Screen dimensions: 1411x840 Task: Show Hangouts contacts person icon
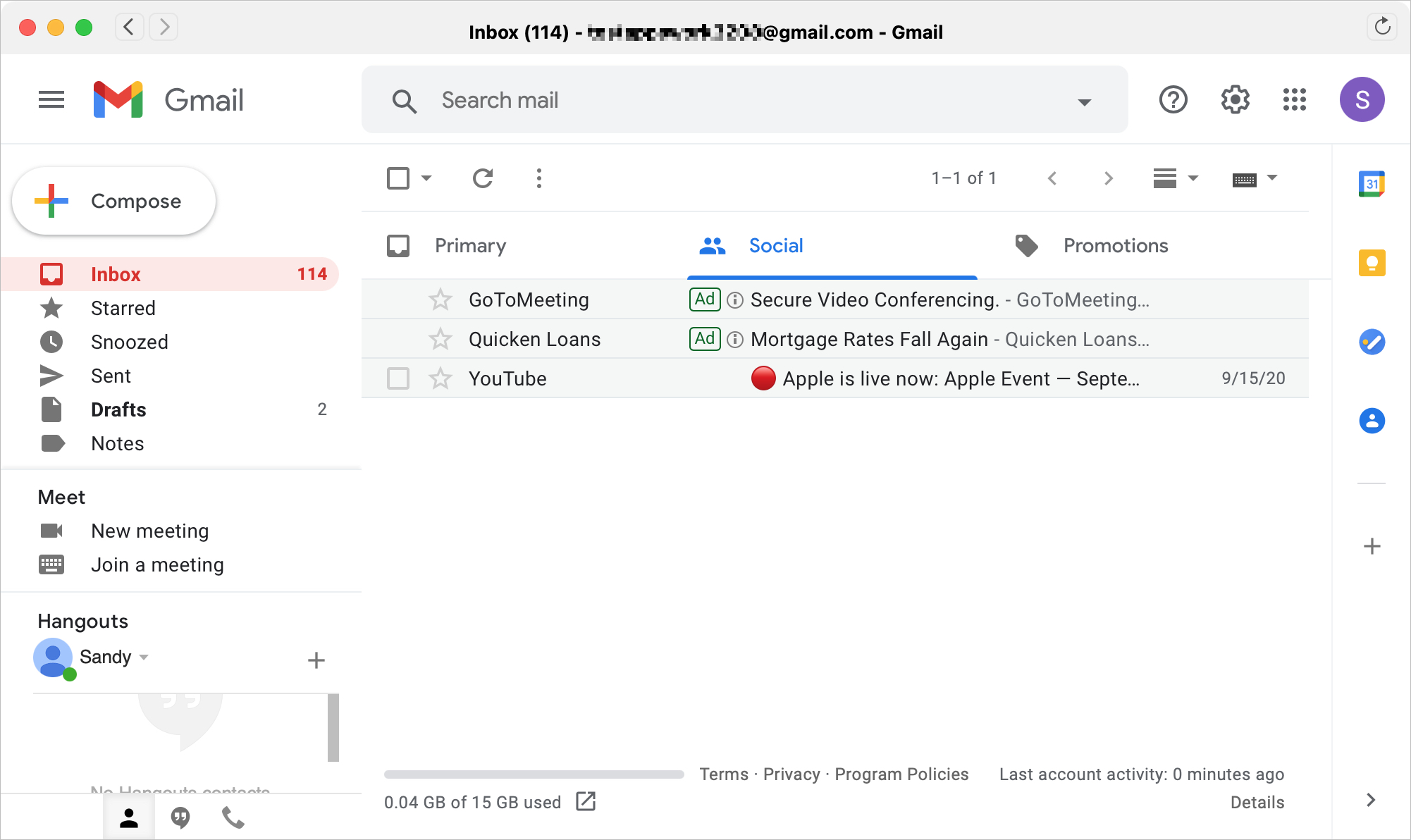tap(129, 817)
